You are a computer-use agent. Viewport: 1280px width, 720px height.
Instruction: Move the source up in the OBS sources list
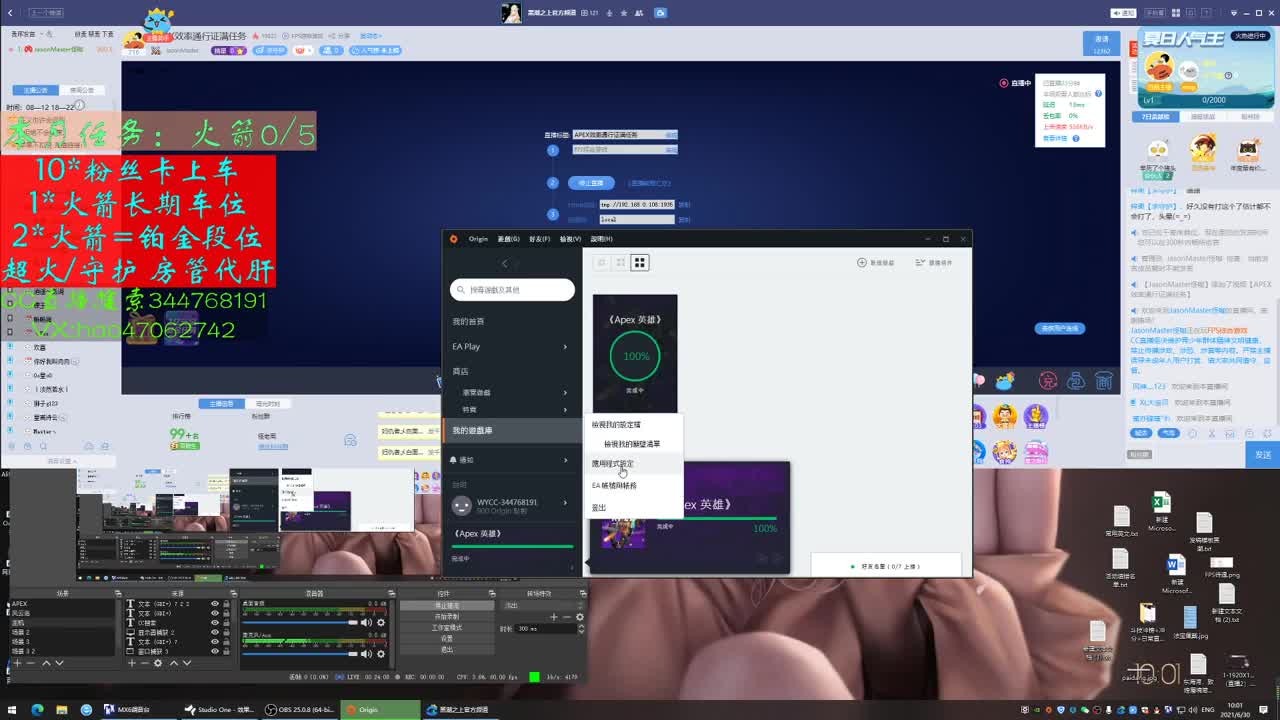coord(174,663)
